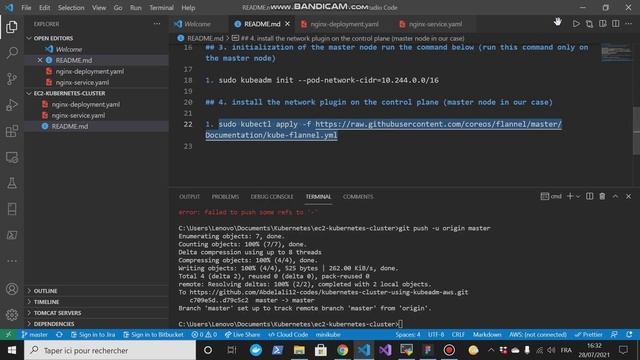Open the Help menu
This screenshot has height=360, width=640.
click(188, 8)
